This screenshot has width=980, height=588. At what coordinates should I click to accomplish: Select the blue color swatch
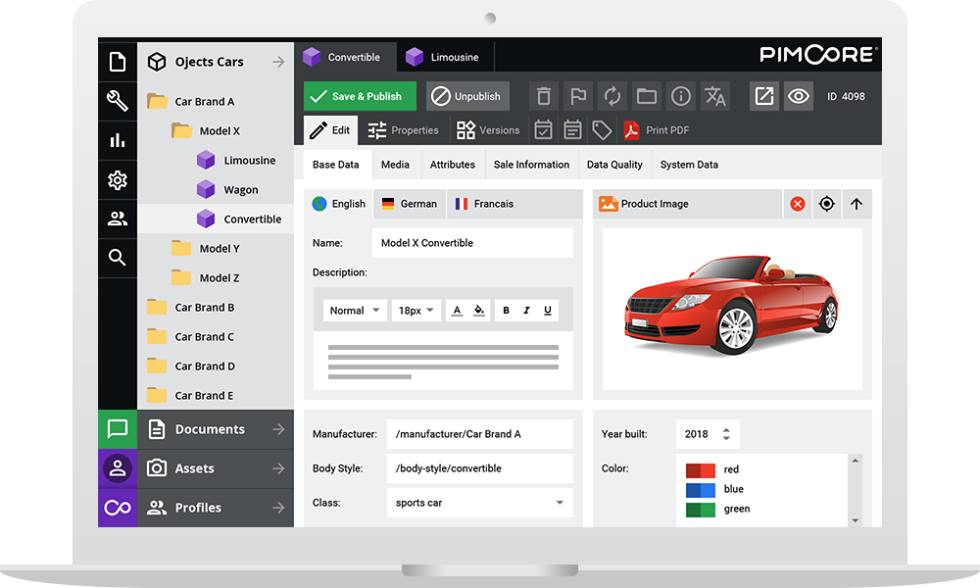tap(700, 489)
